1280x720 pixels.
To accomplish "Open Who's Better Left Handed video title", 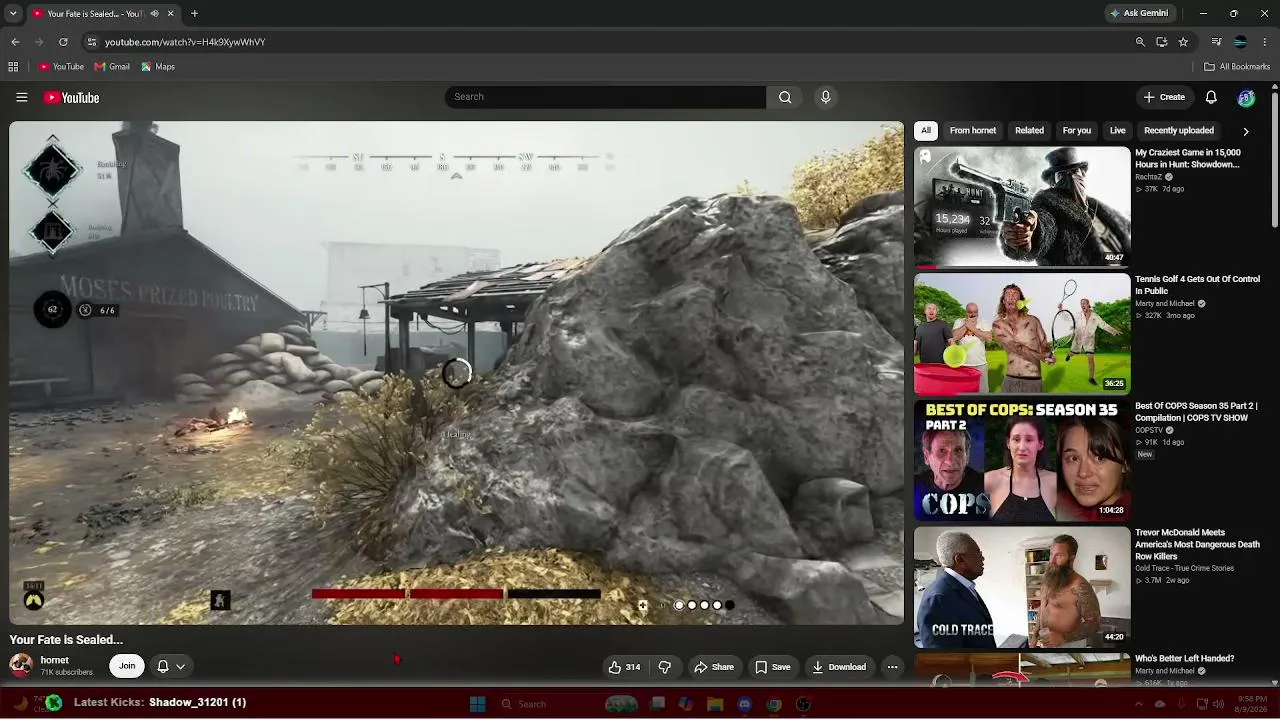I will pyautogui.click(x=1184, y=659).
